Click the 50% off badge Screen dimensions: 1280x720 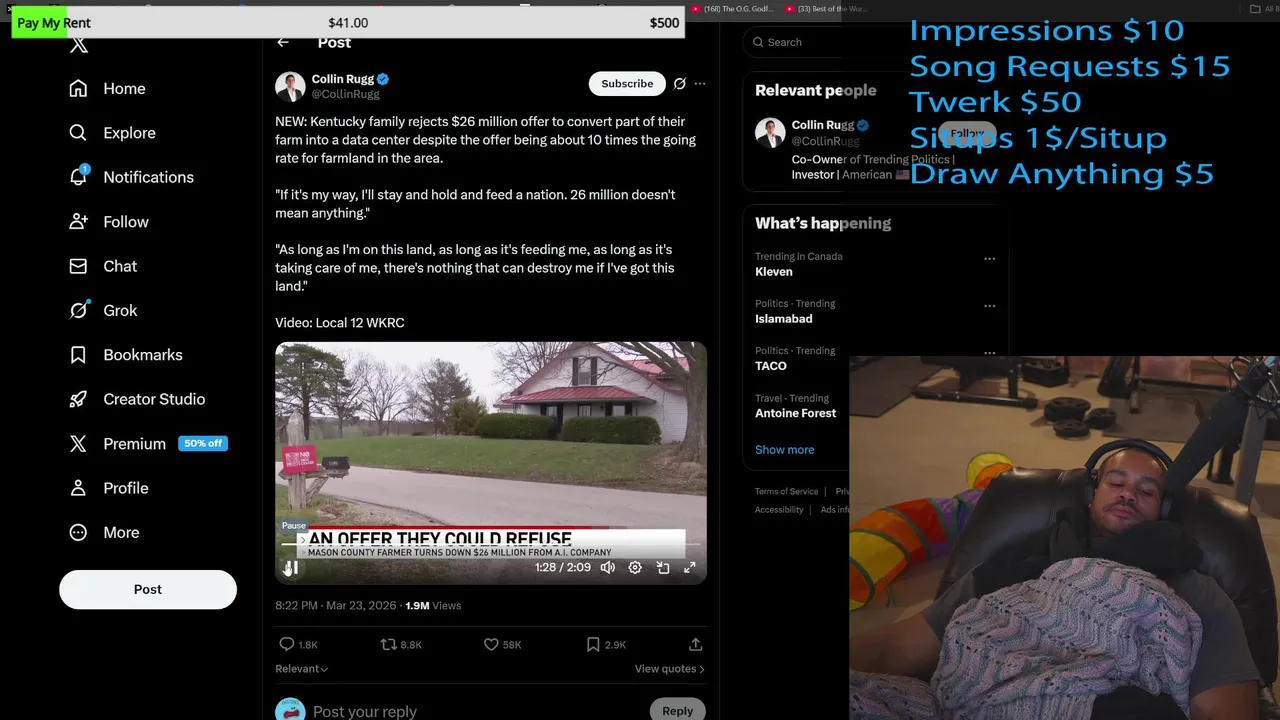203,443
